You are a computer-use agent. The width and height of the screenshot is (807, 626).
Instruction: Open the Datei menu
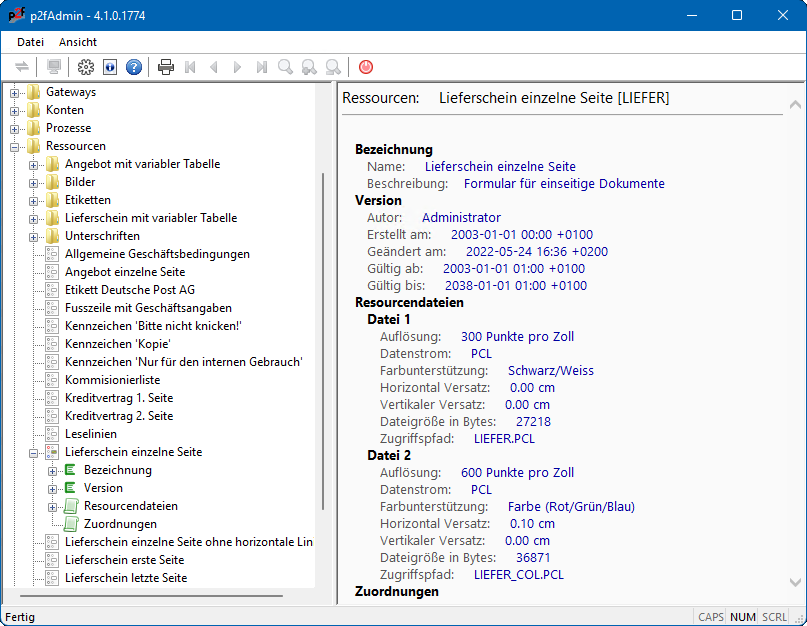(31, 42)
